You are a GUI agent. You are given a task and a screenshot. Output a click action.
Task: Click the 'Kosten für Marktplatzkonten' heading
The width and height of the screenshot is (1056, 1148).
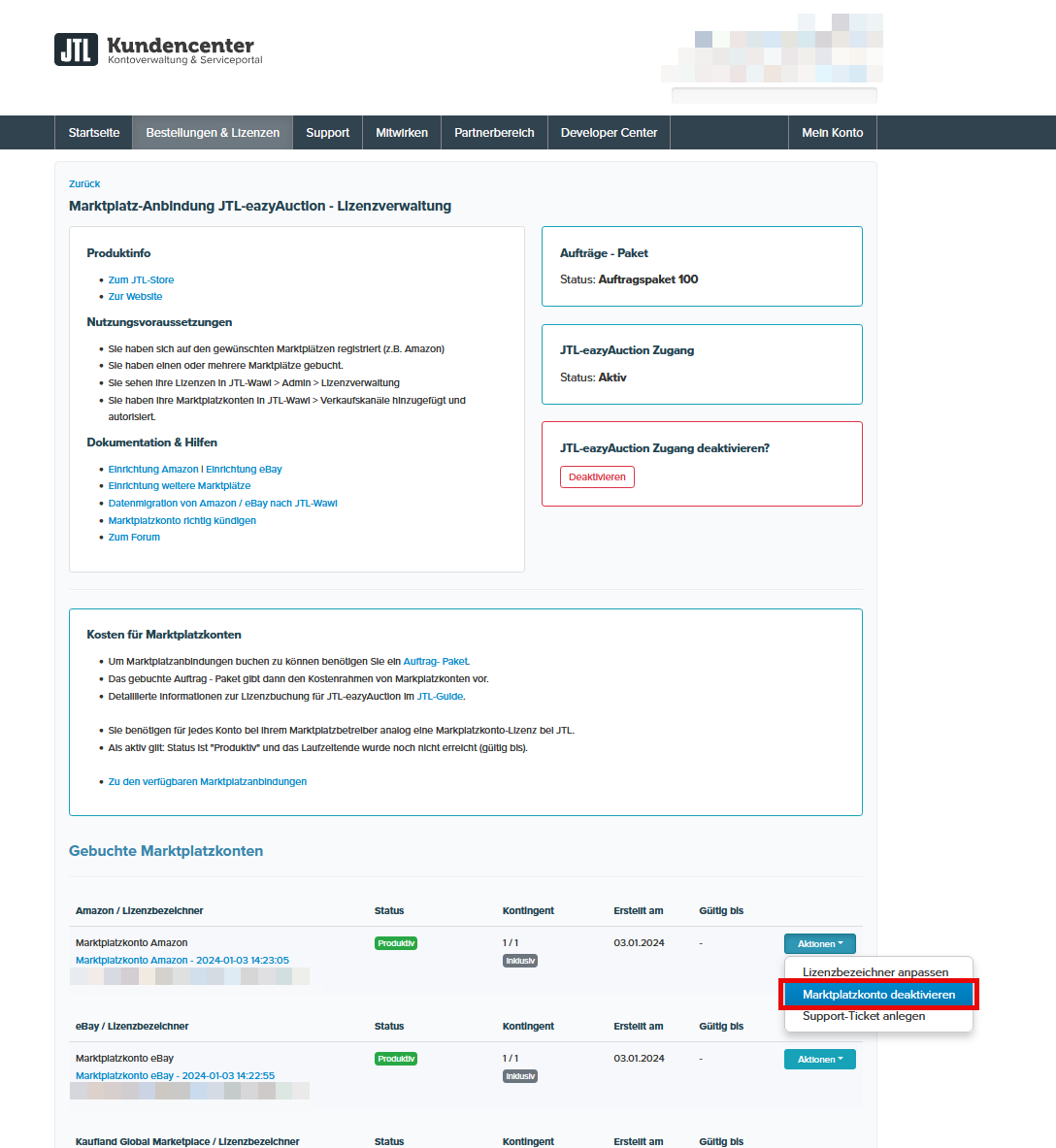pyautogui.click(x=164, y=634)
